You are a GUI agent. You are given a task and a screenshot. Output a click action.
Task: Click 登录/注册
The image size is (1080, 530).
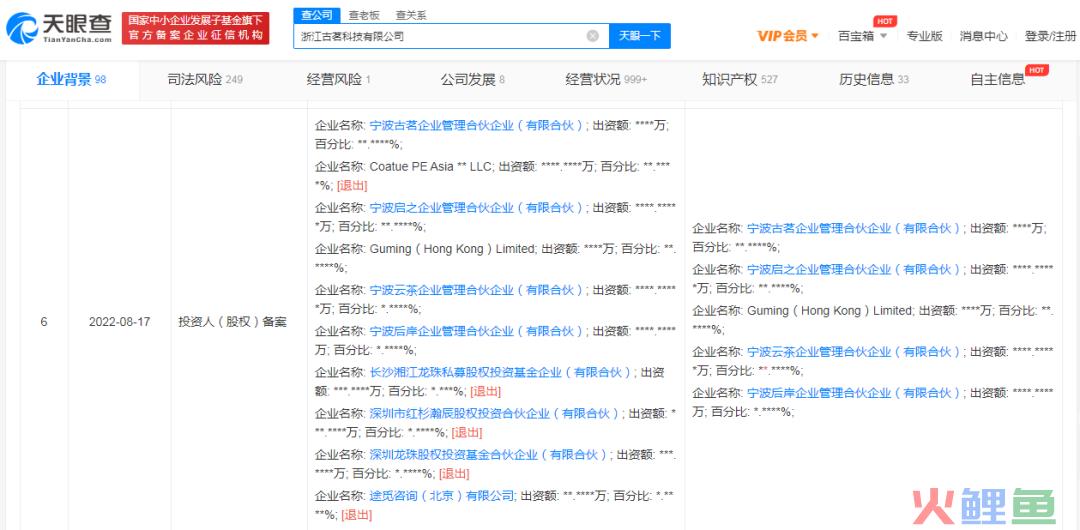pos(1049,36)
